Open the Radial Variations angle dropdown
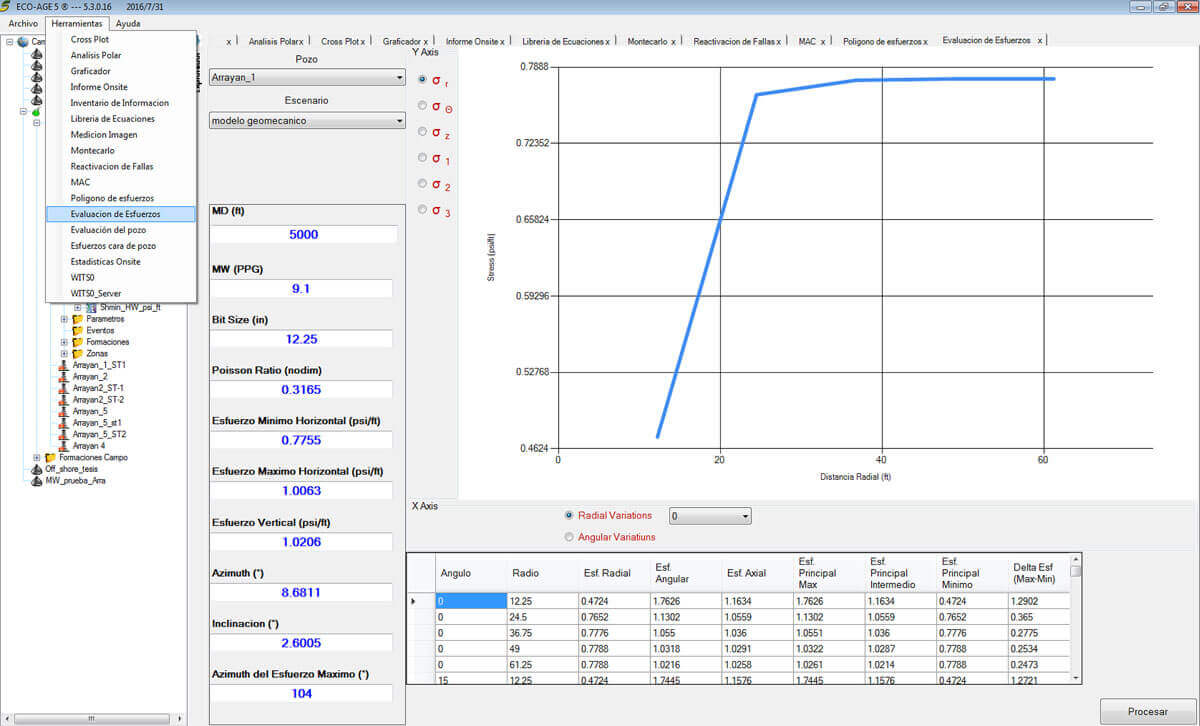1200x726 pixels. tap(709, 516)
